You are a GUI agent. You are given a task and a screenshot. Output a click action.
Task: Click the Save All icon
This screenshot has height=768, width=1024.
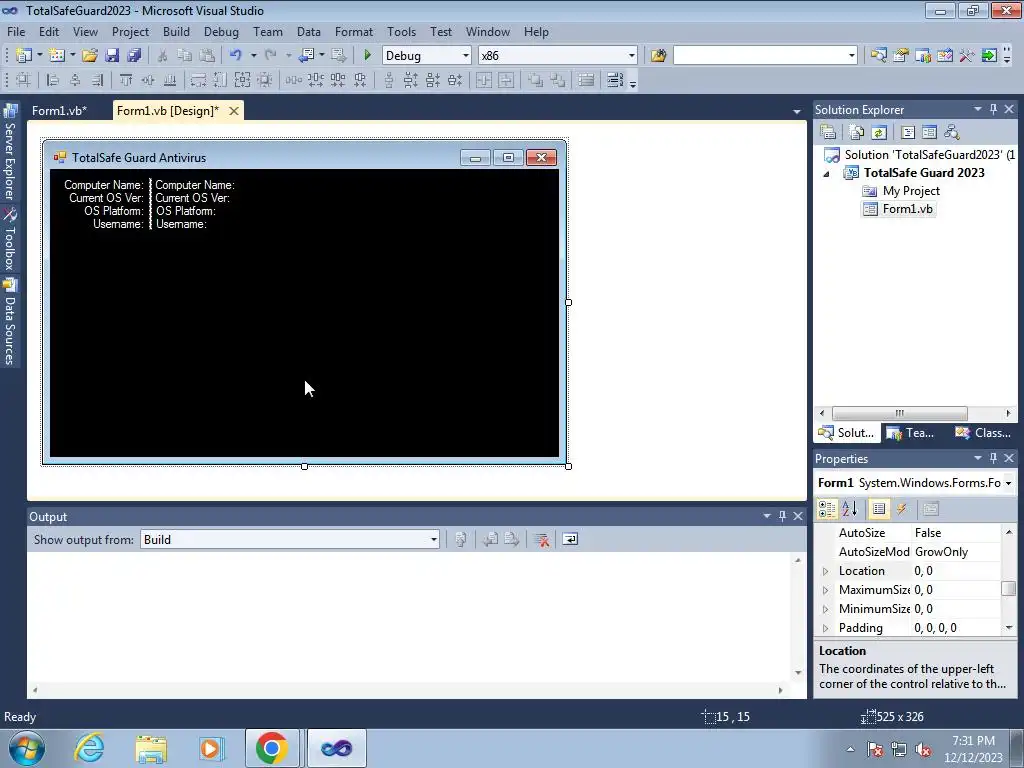point(135,56)
